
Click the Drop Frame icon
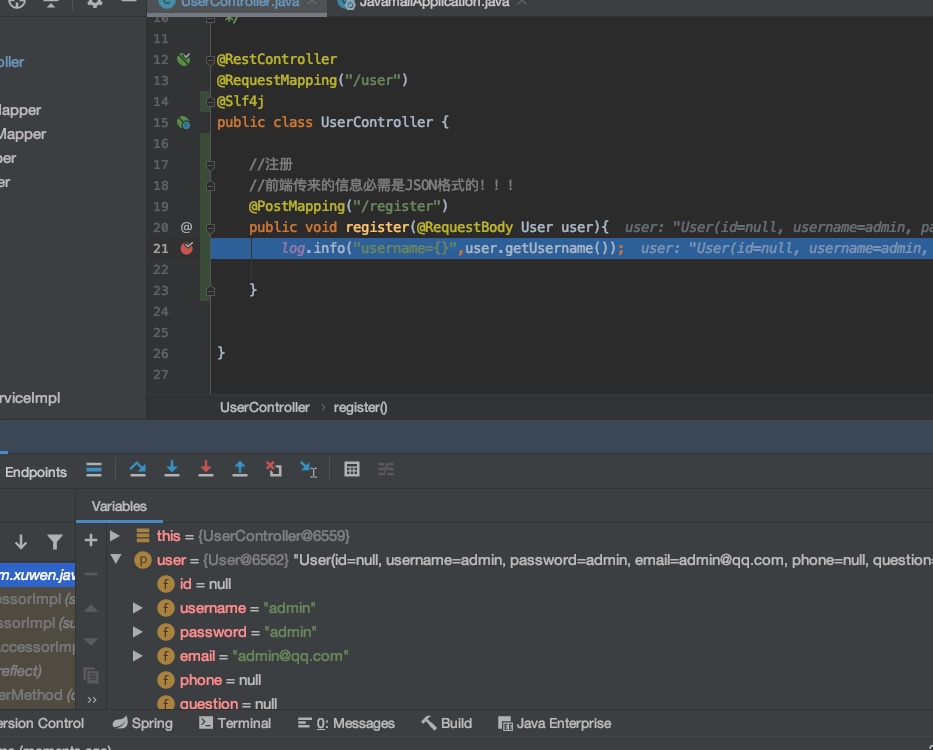pos(274,469)
